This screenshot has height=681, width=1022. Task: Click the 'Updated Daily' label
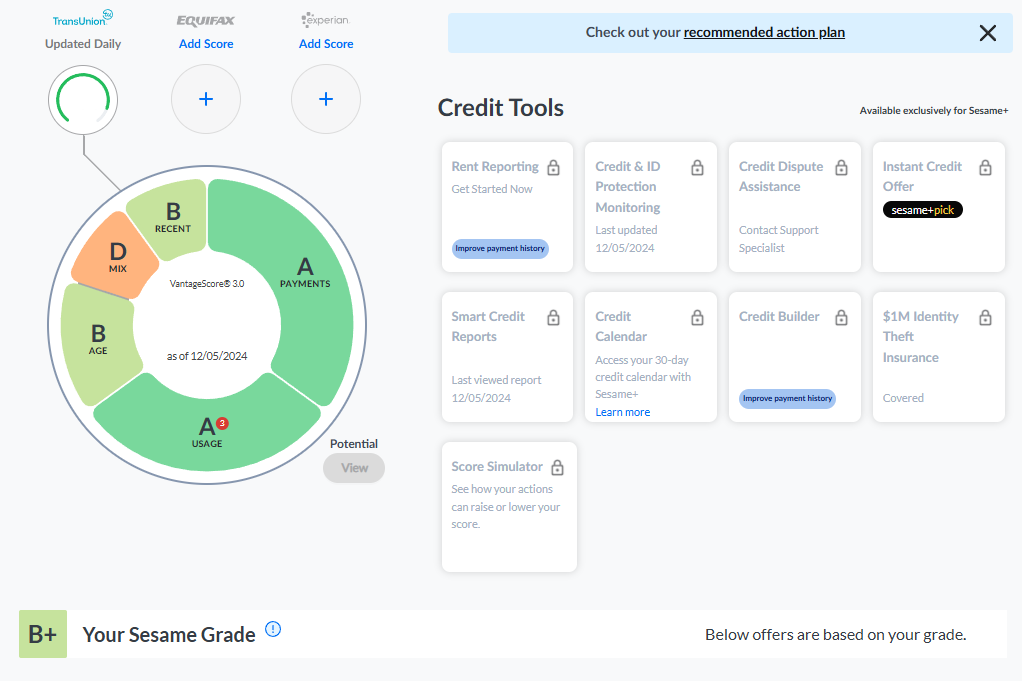[83, 44]
